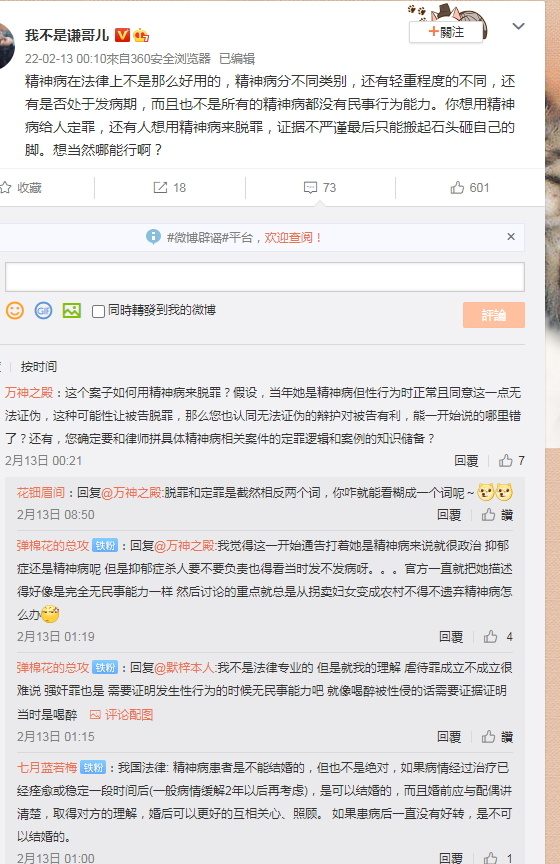The width and height of the screenshot is (560, 864).
Task: Click the comment bubble icon showing 73
Action: click(x=310, y=188)
